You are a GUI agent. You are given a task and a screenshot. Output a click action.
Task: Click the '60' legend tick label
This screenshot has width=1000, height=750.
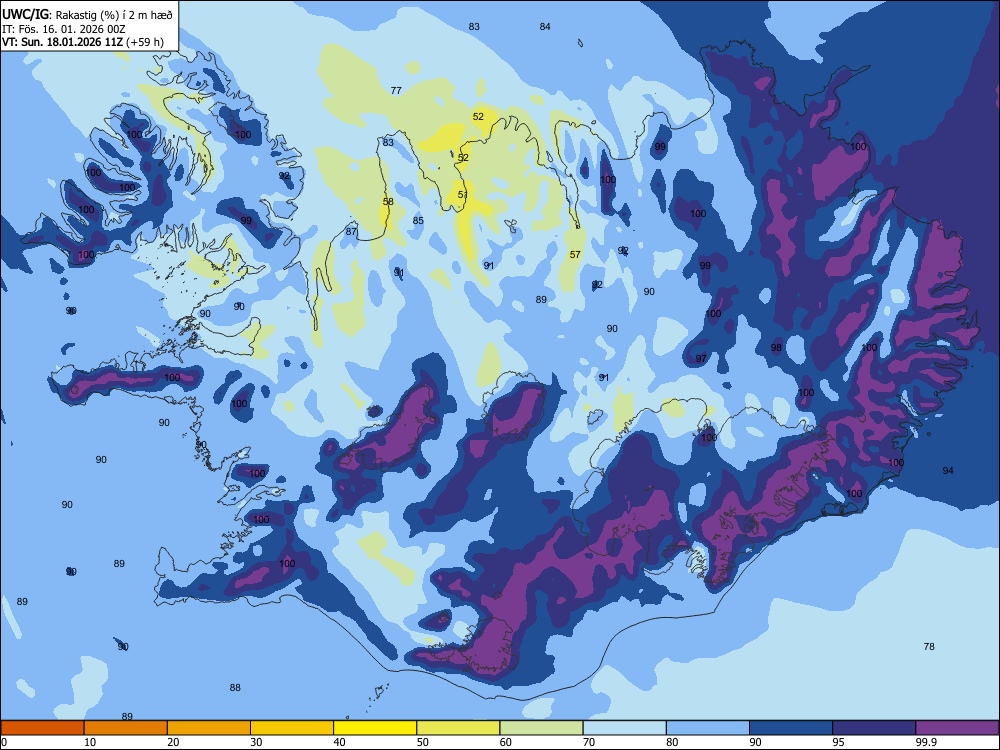(x=506, y=742)
